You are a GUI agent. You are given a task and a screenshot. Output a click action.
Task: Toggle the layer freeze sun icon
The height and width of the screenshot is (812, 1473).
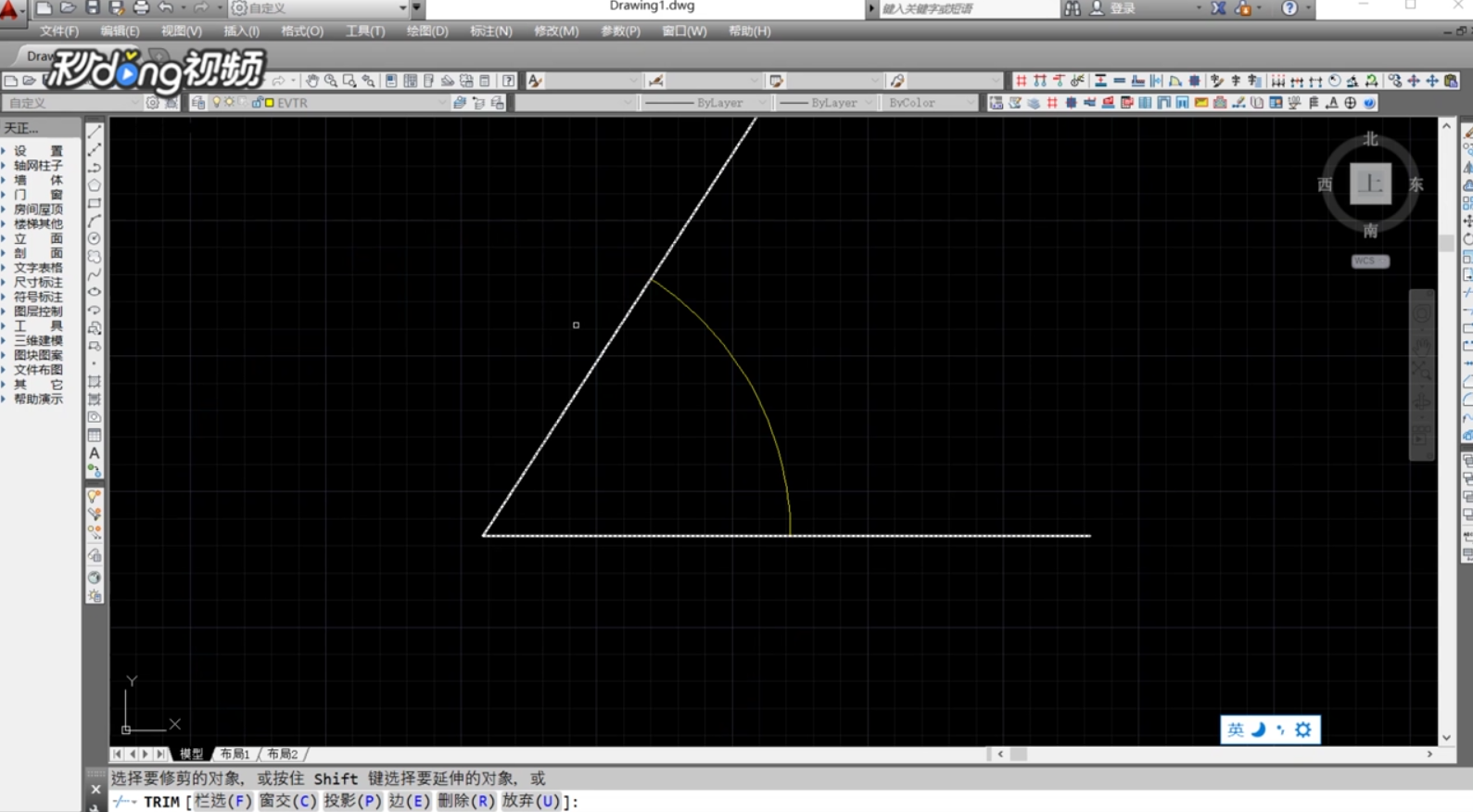pyautogui.click(x=229, y=103)
